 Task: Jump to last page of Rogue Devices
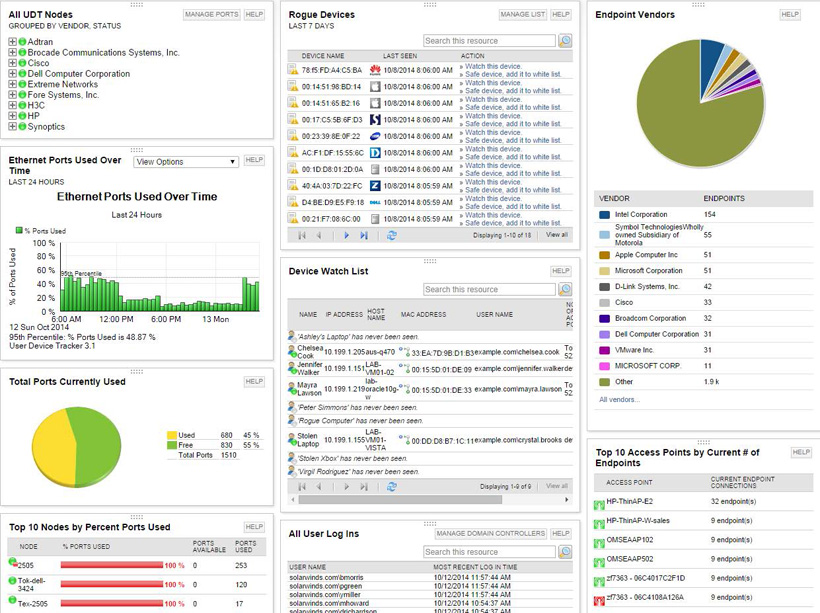[364, 235]
